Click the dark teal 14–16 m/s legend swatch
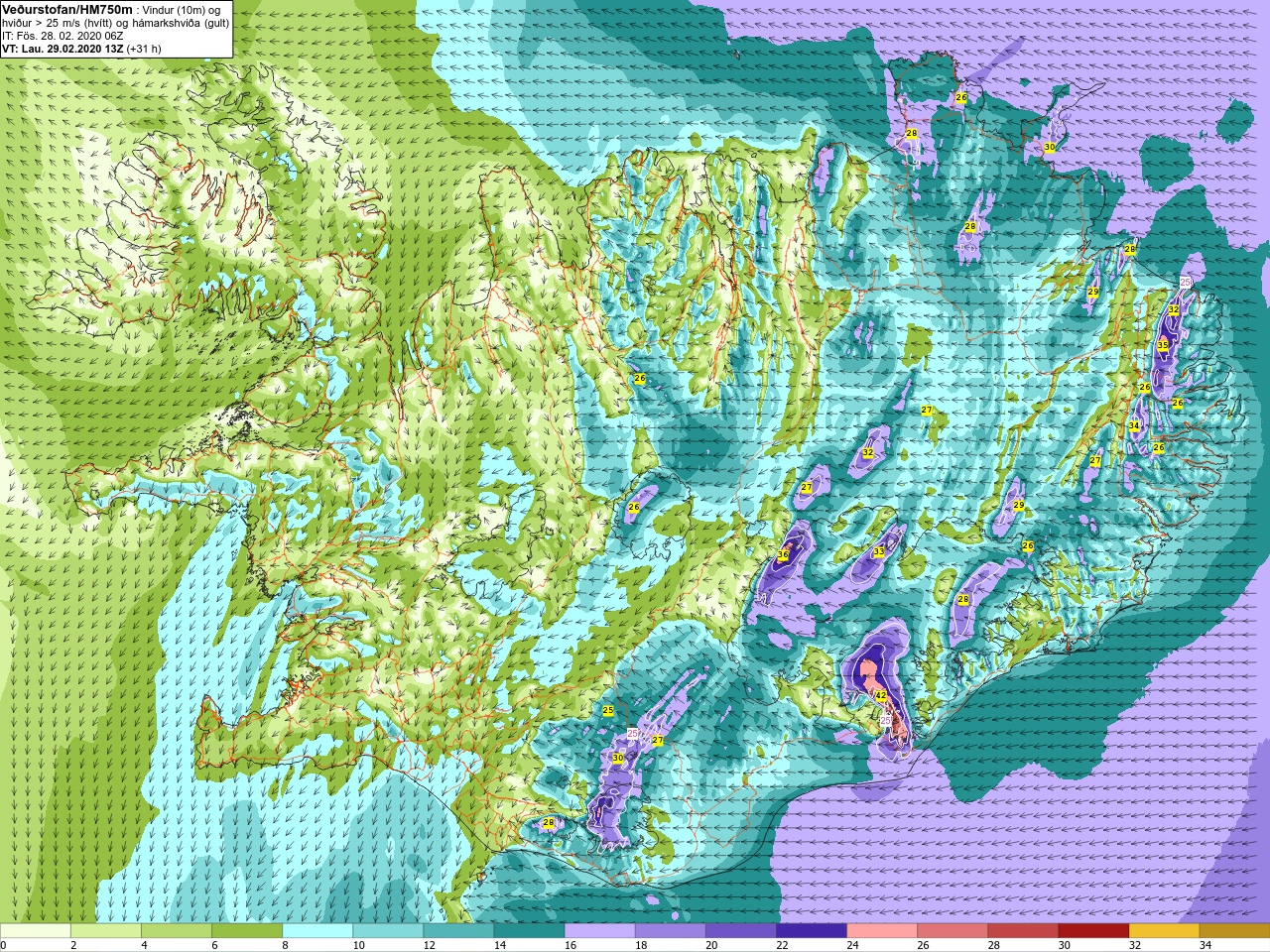 (529, 931)
